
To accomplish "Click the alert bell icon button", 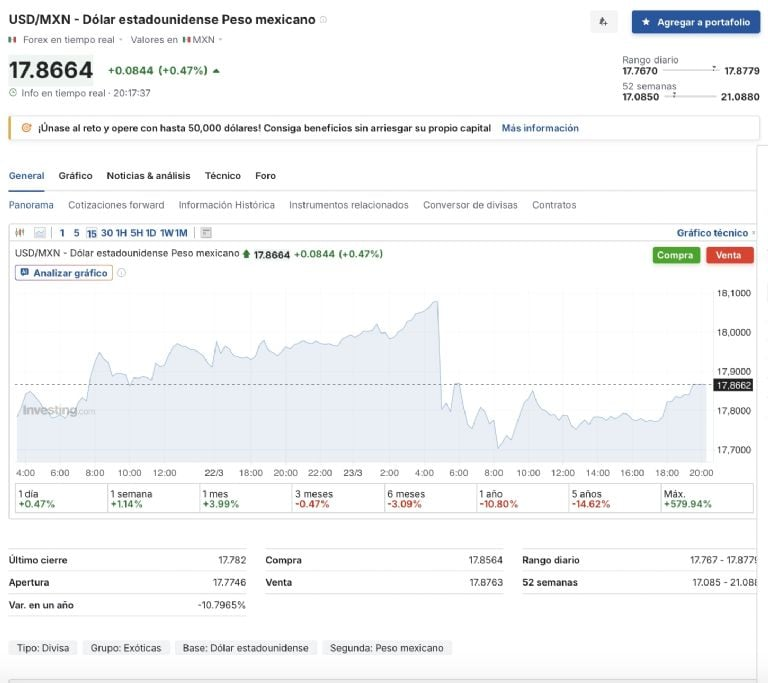I will click(x=604, y=21).
